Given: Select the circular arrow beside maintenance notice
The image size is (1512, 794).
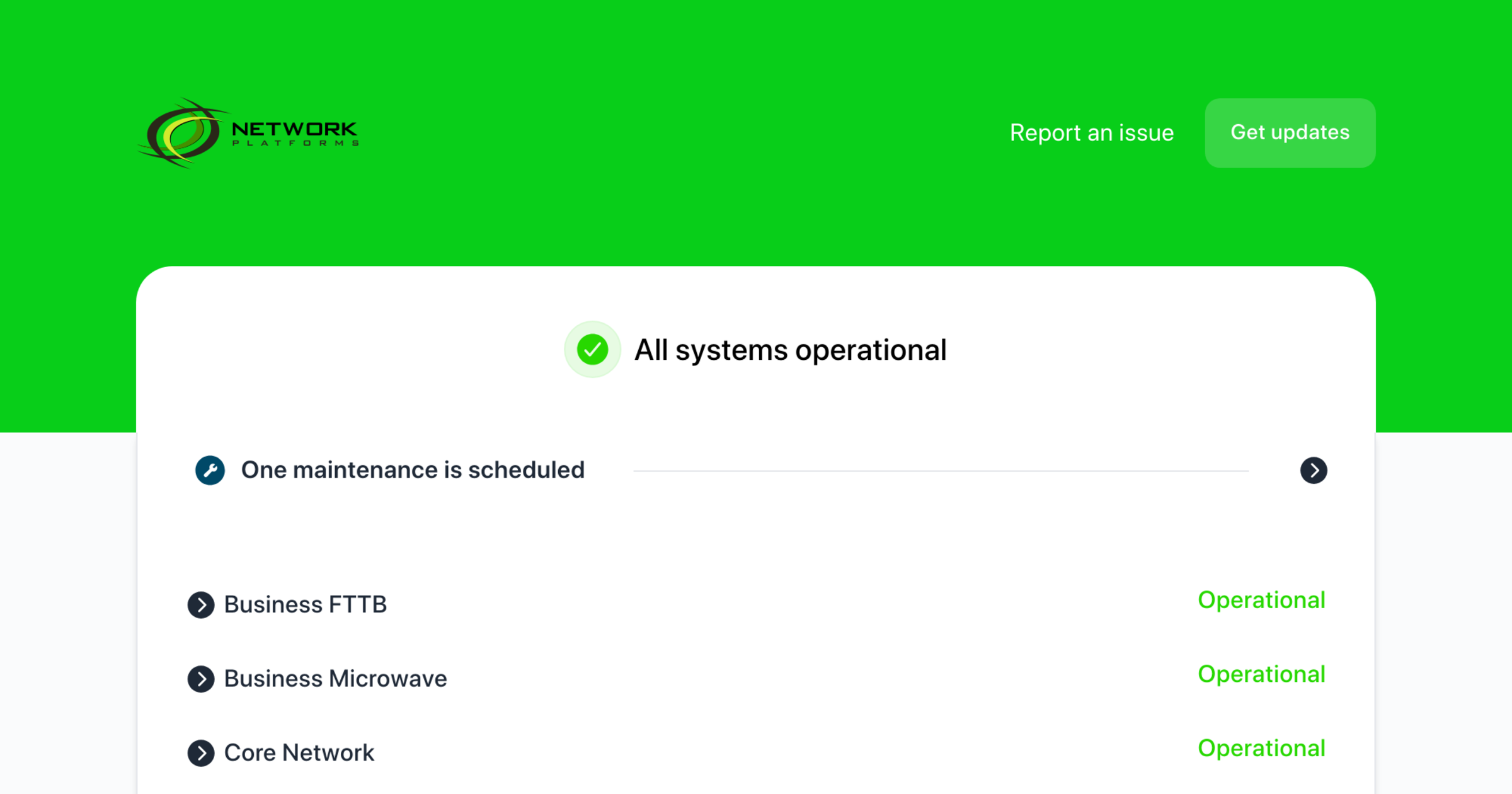Looking at the screenshot, I should coord(1314,470).
